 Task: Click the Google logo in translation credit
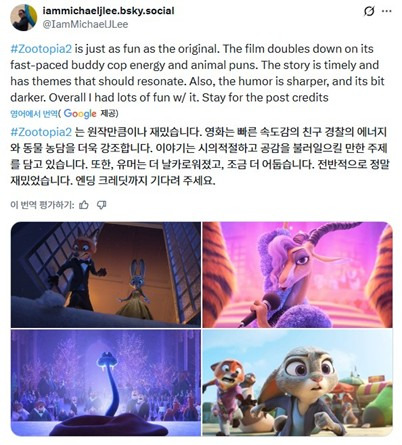pyautogui.click(x=80, y=114)
